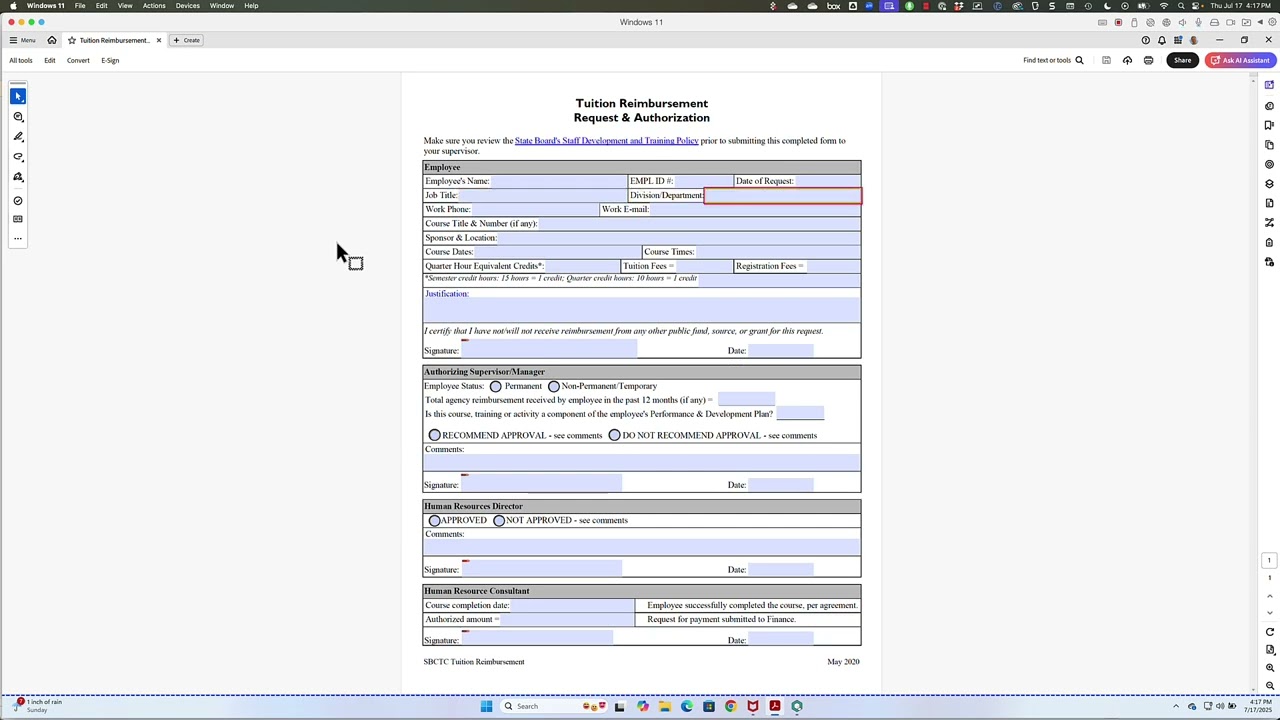The height and width of the screenshot is (720, 1280).
Task: Click the Division/Department field
Action: pos(783,195)
